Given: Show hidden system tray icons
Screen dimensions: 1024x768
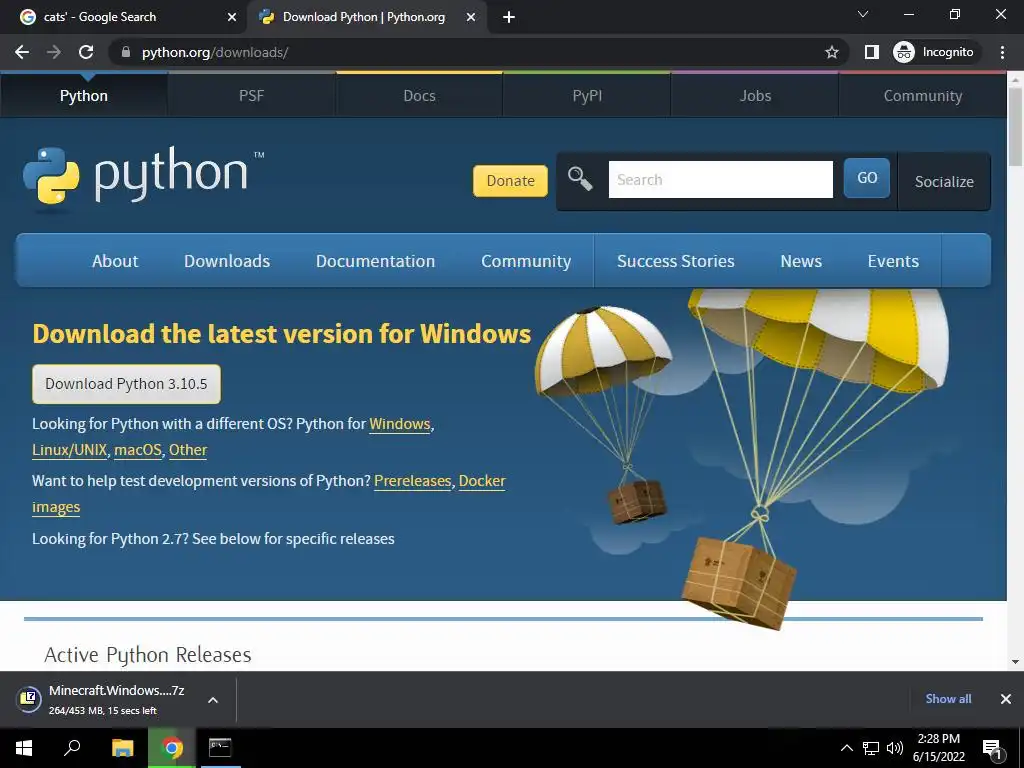Looking at the screenshot, I should tap(846, 748).
